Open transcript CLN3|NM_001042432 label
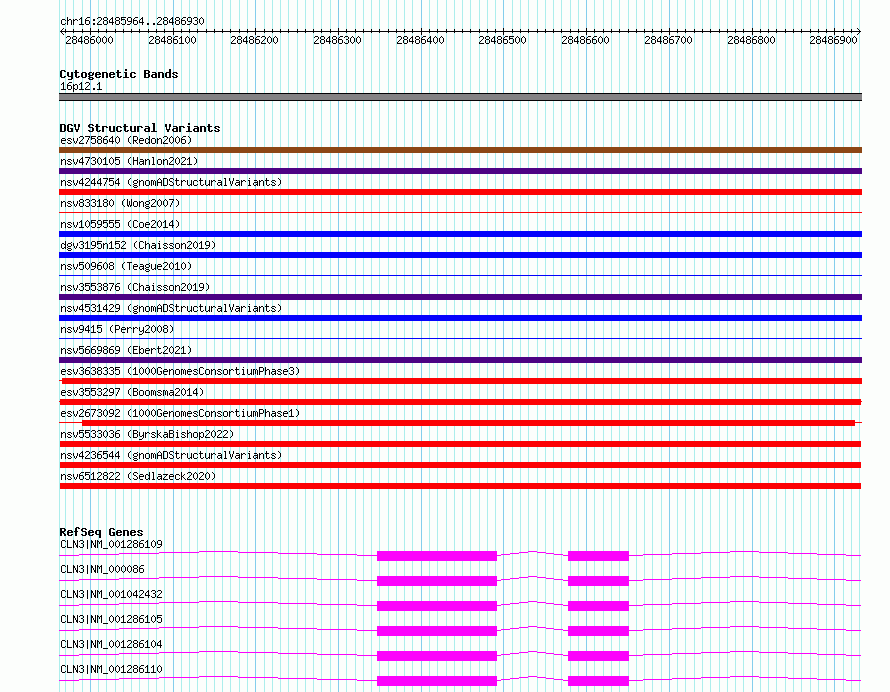Screen dimensions: 890x692 111,594
